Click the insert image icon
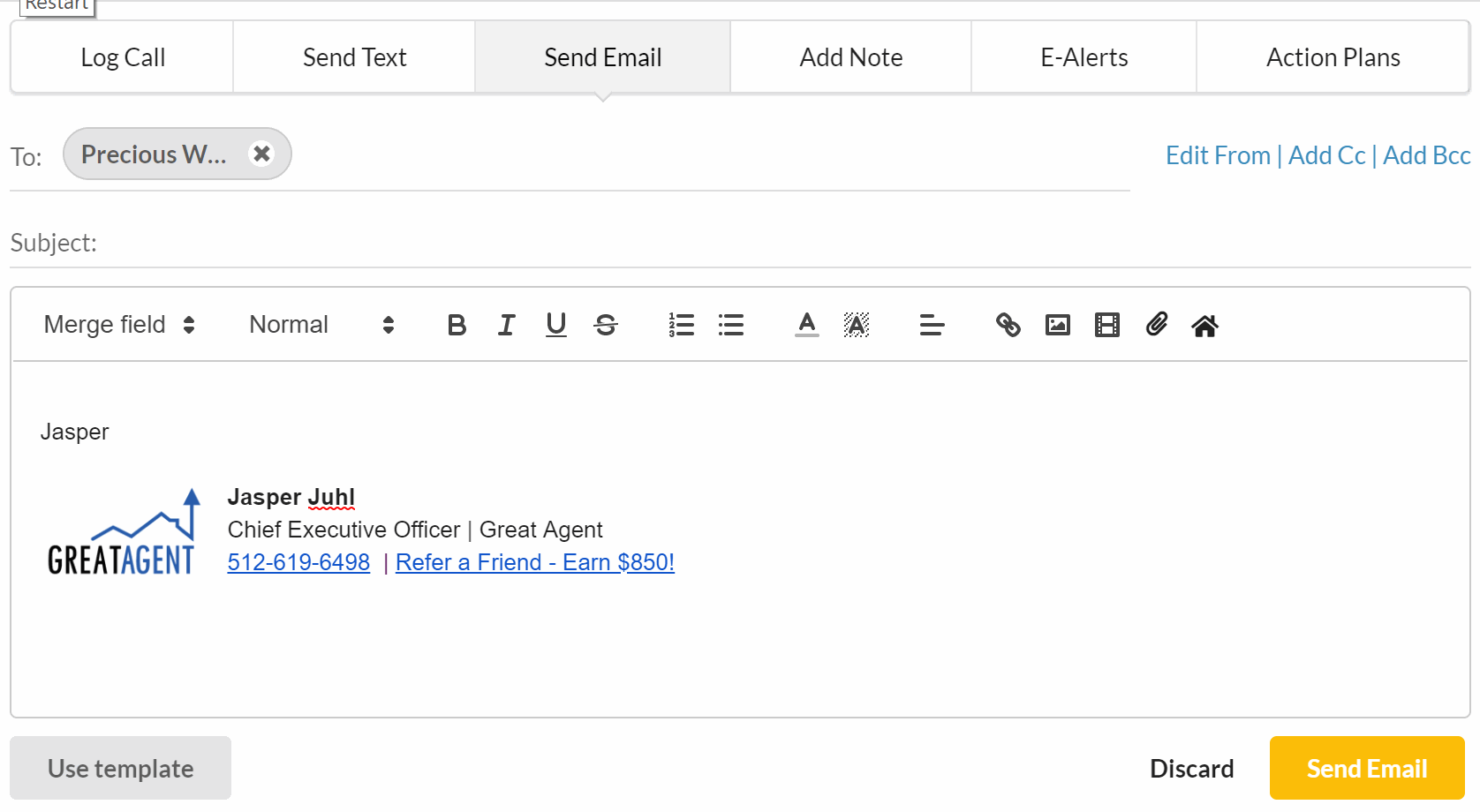The width and height of the screenshot is (1480, 812). 1057,326
